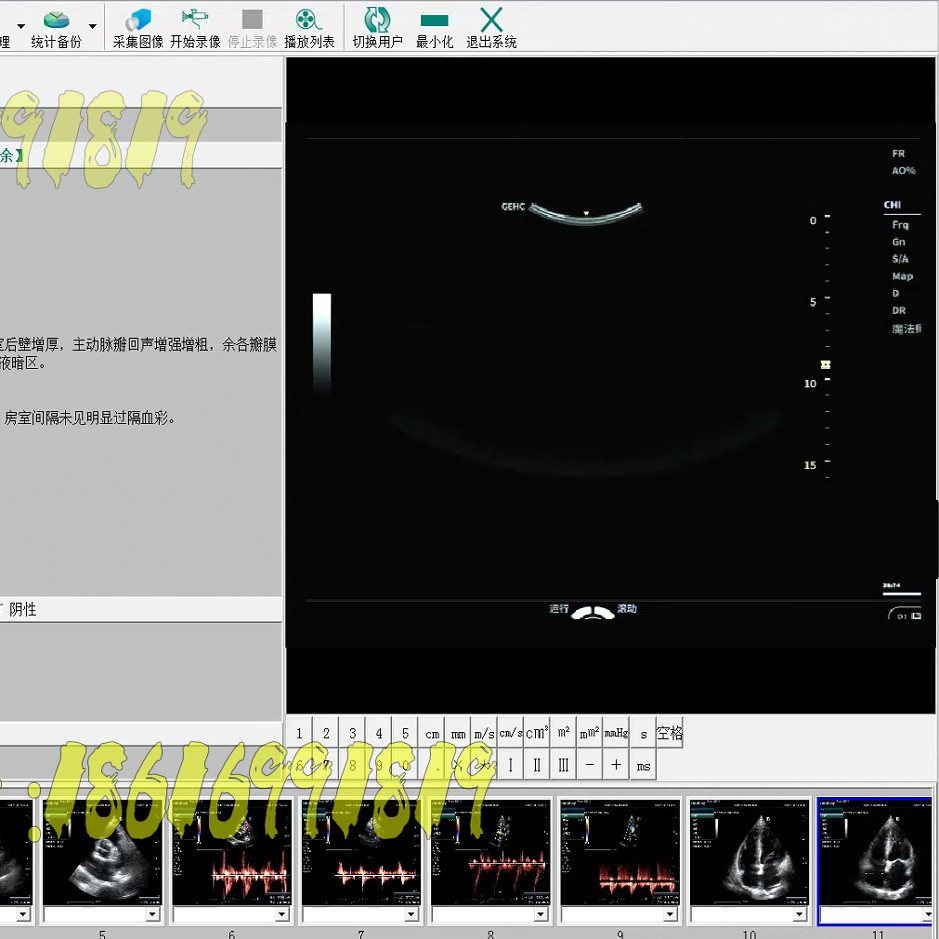Image resolution: width=939 pixels, height=939 pixels.
Task: Click the greyed 停止录像 stop recording icon
Action: 252,28
